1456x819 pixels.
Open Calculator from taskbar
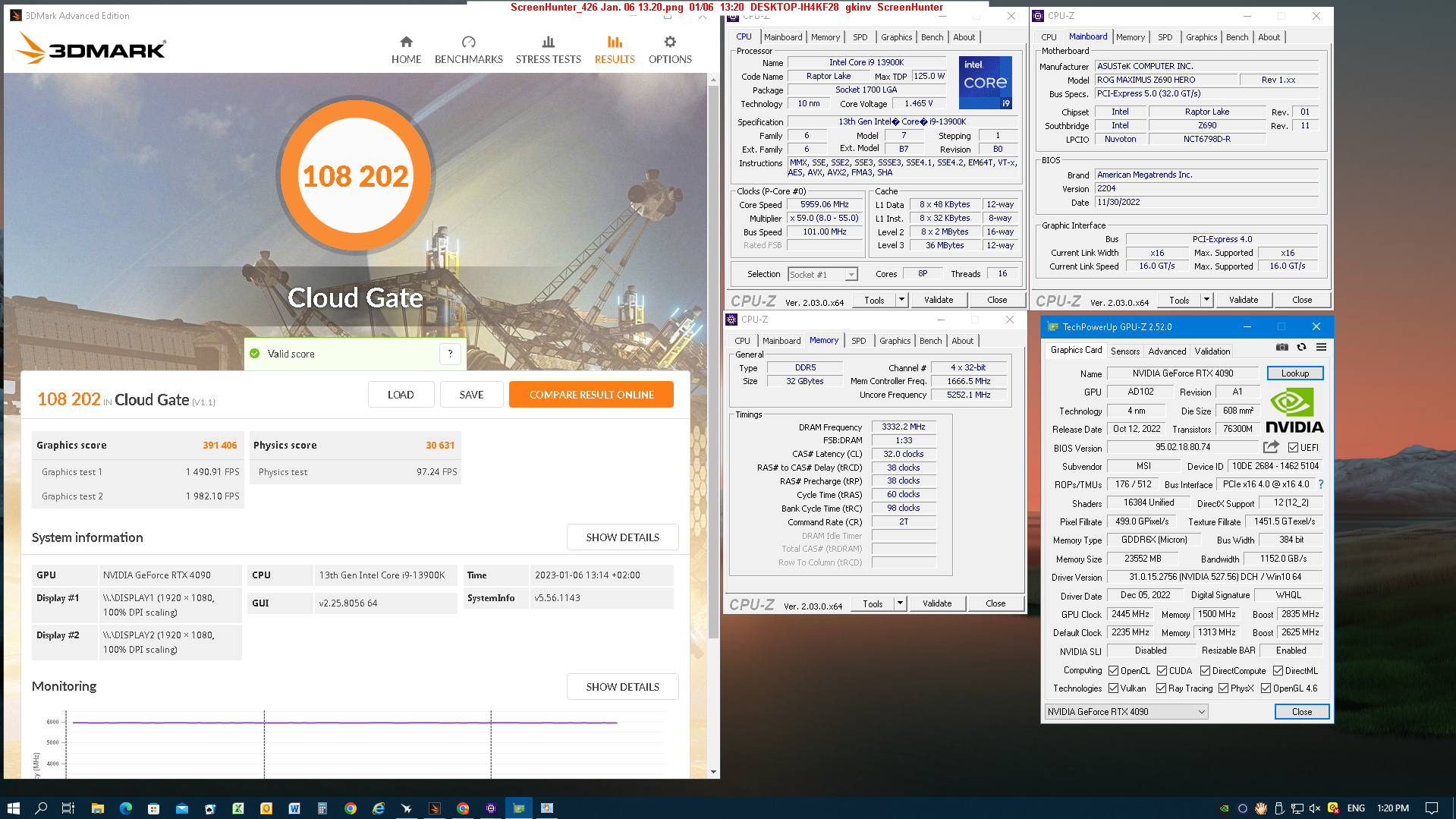point(322,808)
